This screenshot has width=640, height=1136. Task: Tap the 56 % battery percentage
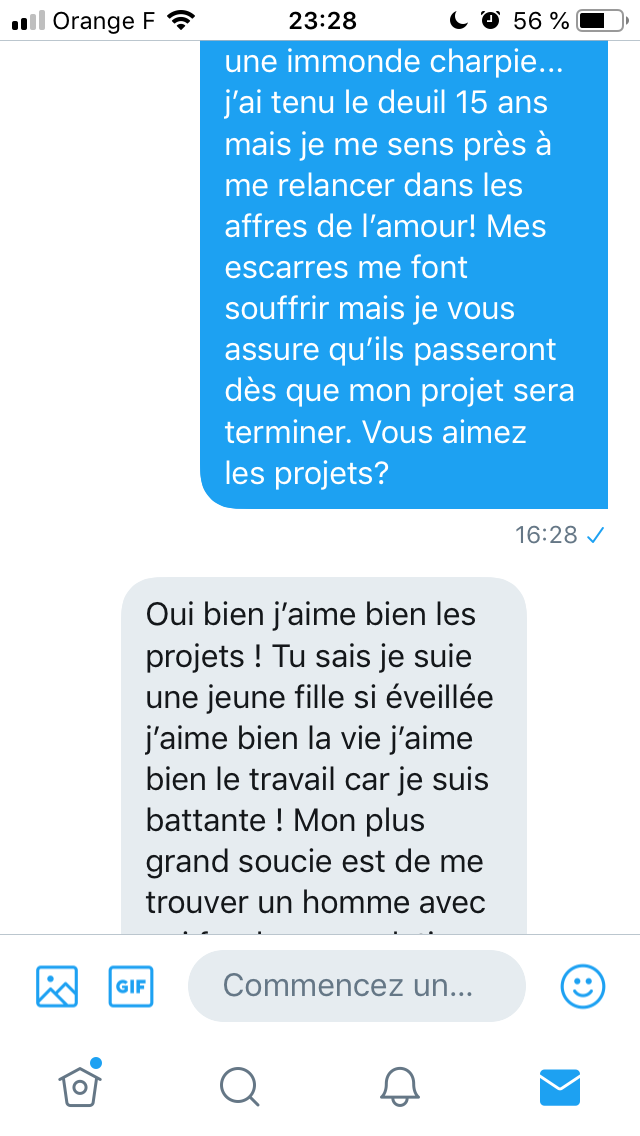click(541, 21)
